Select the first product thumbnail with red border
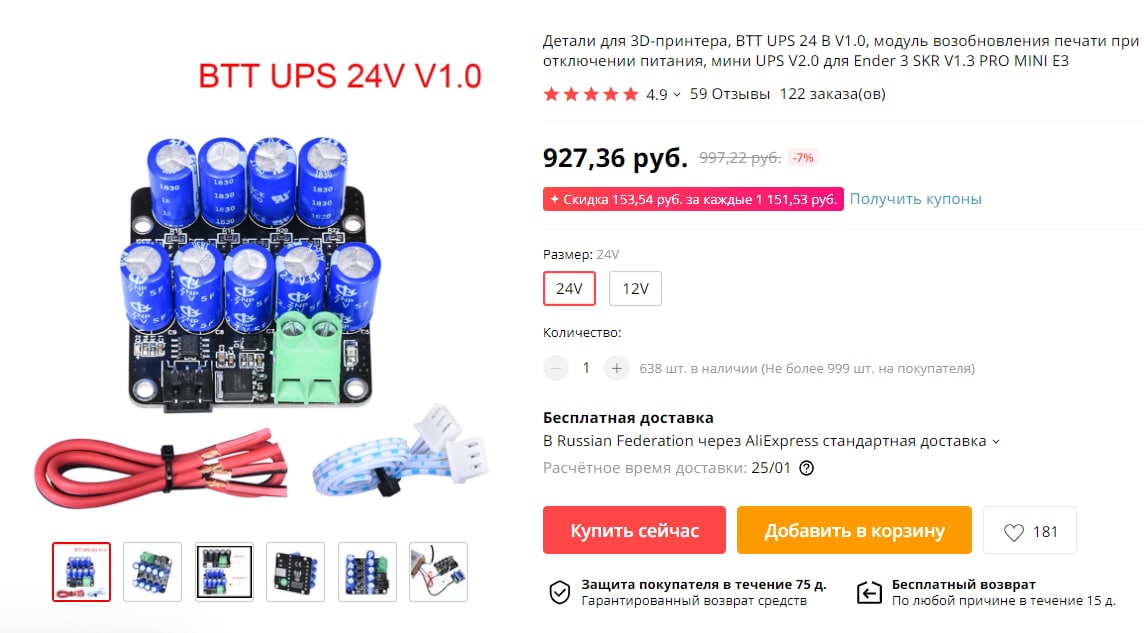1144x633 pixels. (x=81, y=572)
